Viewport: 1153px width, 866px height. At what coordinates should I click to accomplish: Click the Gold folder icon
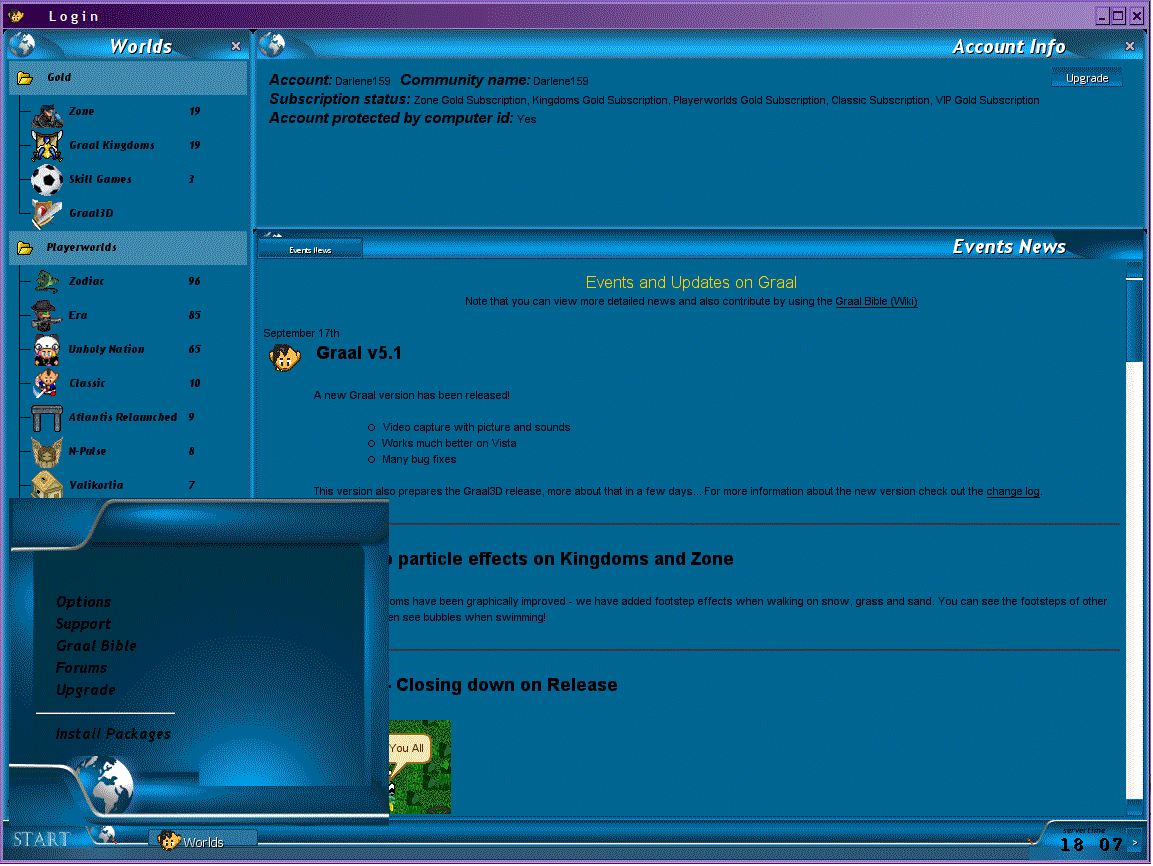(x=25, y=78)
